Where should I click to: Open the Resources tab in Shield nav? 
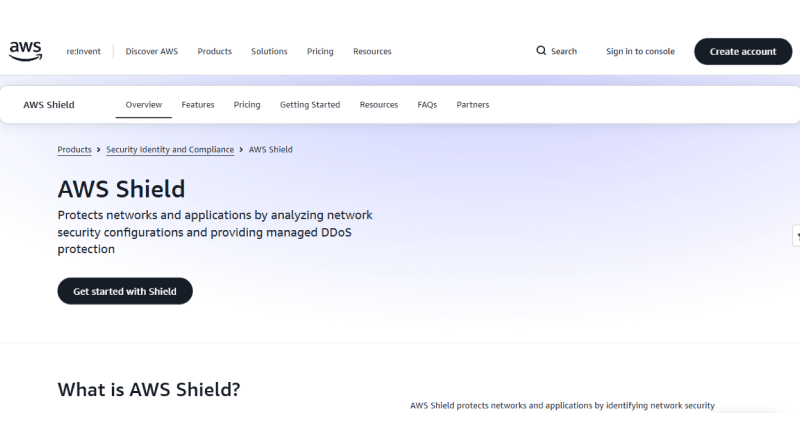tap(379, 105)
